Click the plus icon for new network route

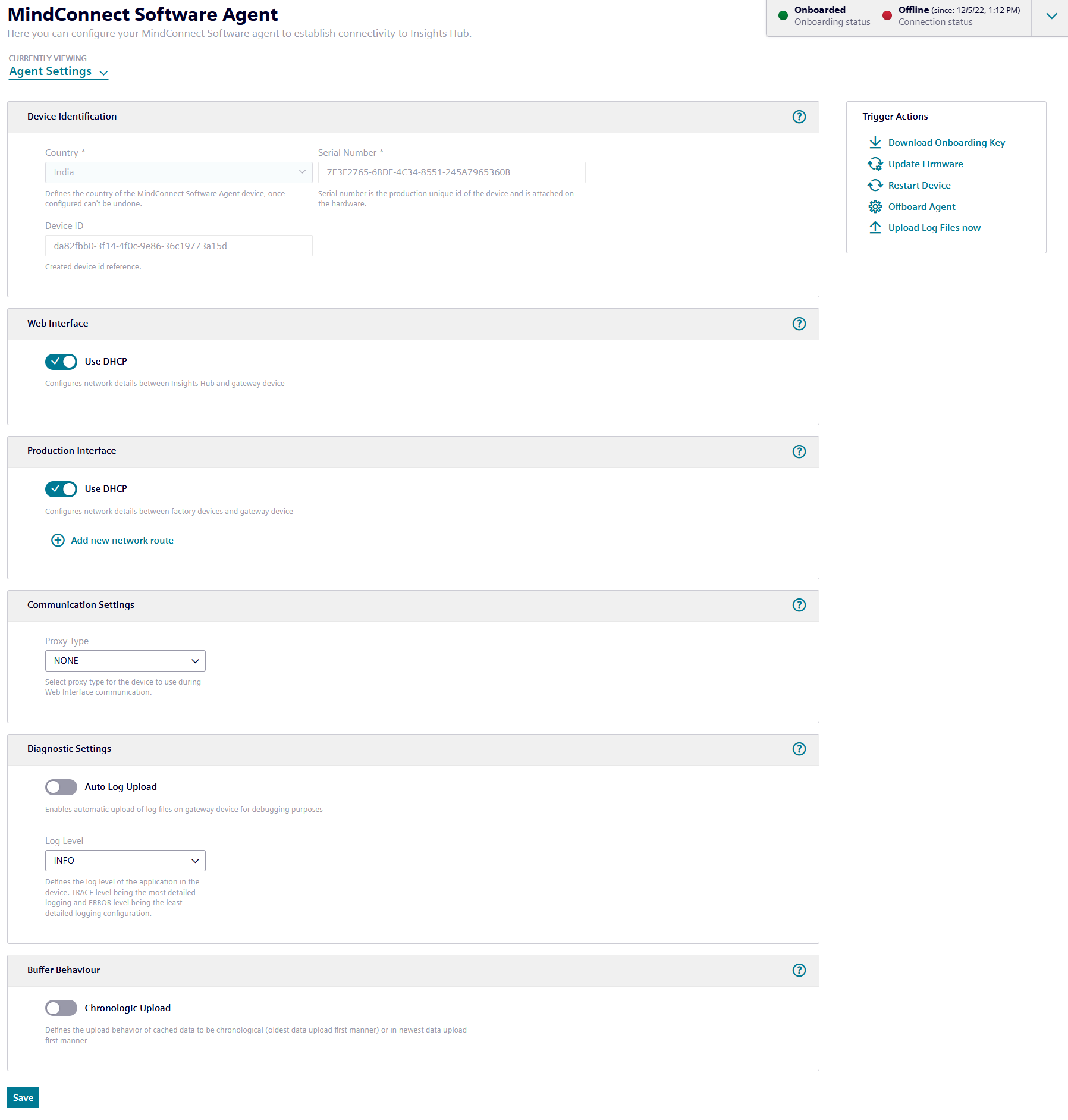[58, 540]
